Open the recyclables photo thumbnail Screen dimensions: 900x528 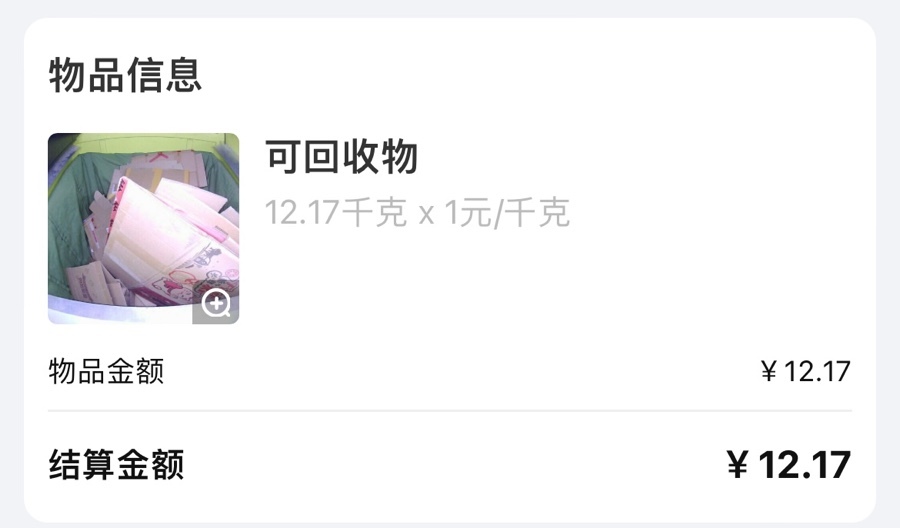click(143, 228)
